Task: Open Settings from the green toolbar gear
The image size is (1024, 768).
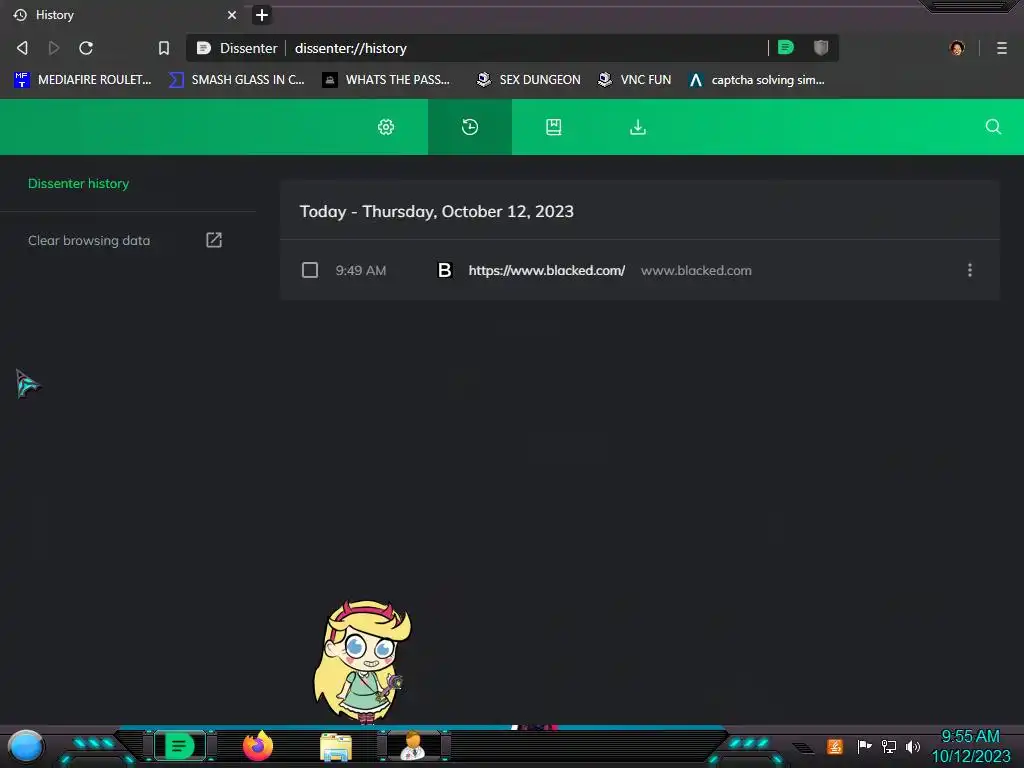Action: pos(386,127)
